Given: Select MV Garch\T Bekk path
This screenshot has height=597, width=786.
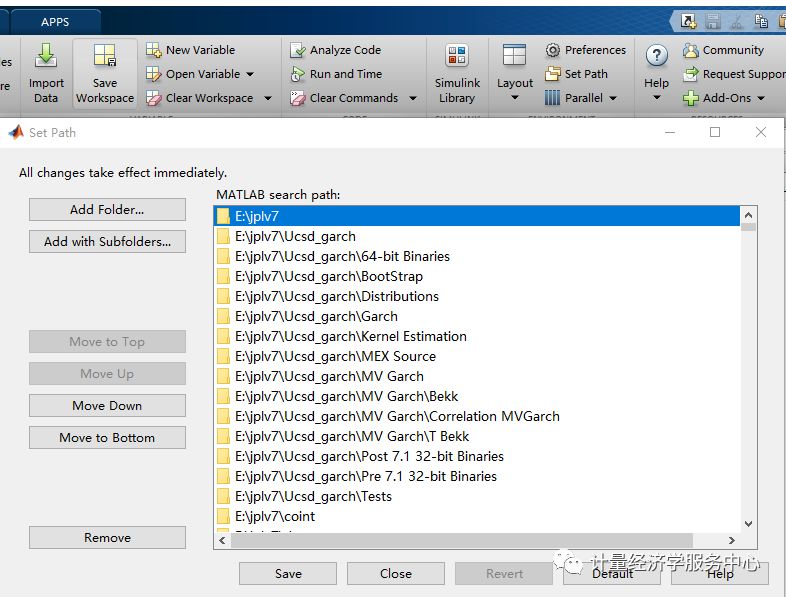Looking at the screenshot, I should click(x=477, y=437).
